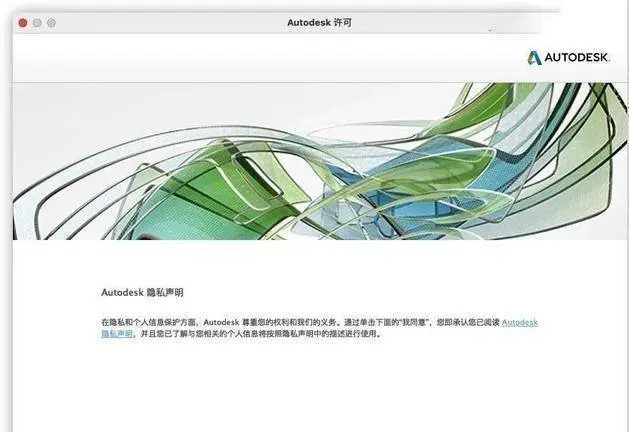Click the heading "Autodesk 隐私声明"

pyautogui.click(x=142, y=292)
